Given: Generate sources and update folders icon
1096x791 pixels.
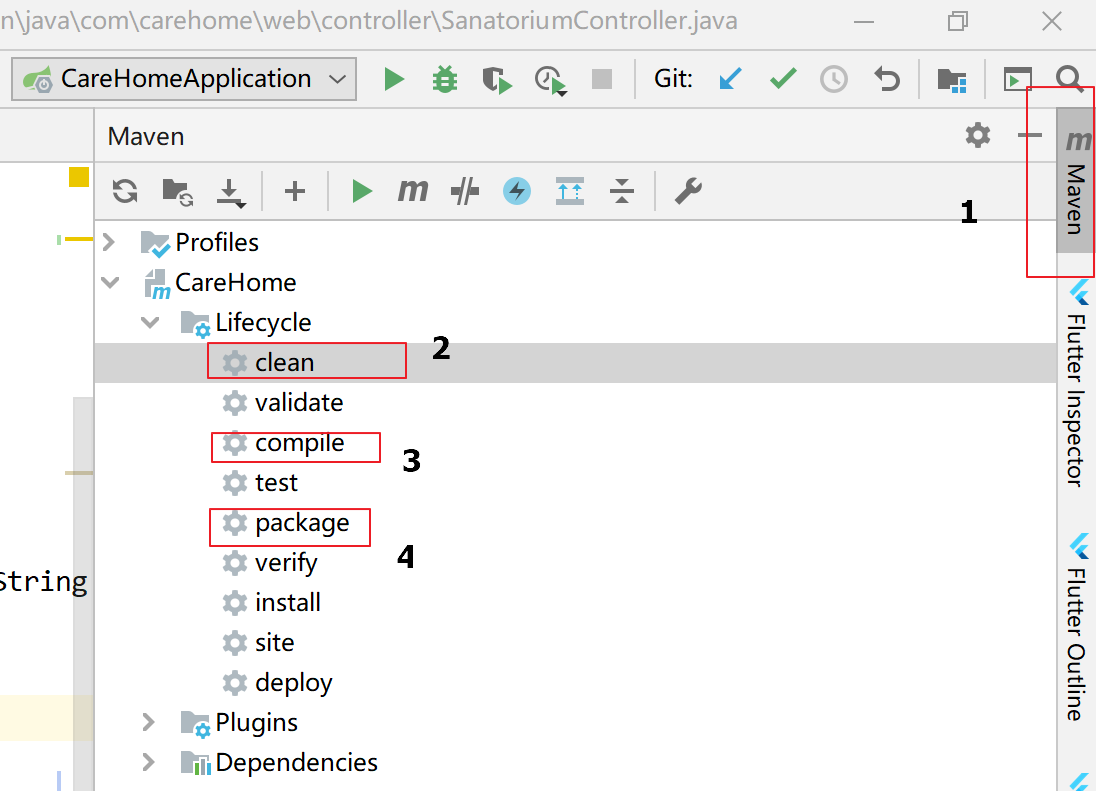Looking at the screenshot, I should pyautogui.click(x=178, y=191).
